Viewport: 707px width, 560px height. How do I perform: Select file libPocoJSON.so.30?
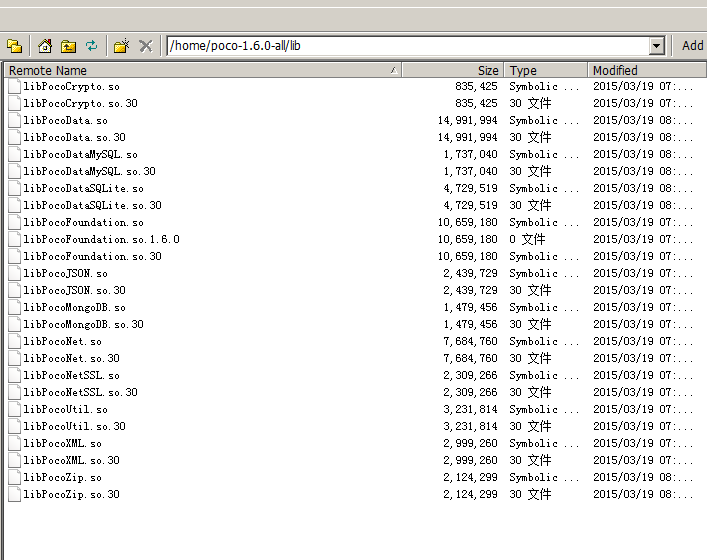tap(74, 290)
